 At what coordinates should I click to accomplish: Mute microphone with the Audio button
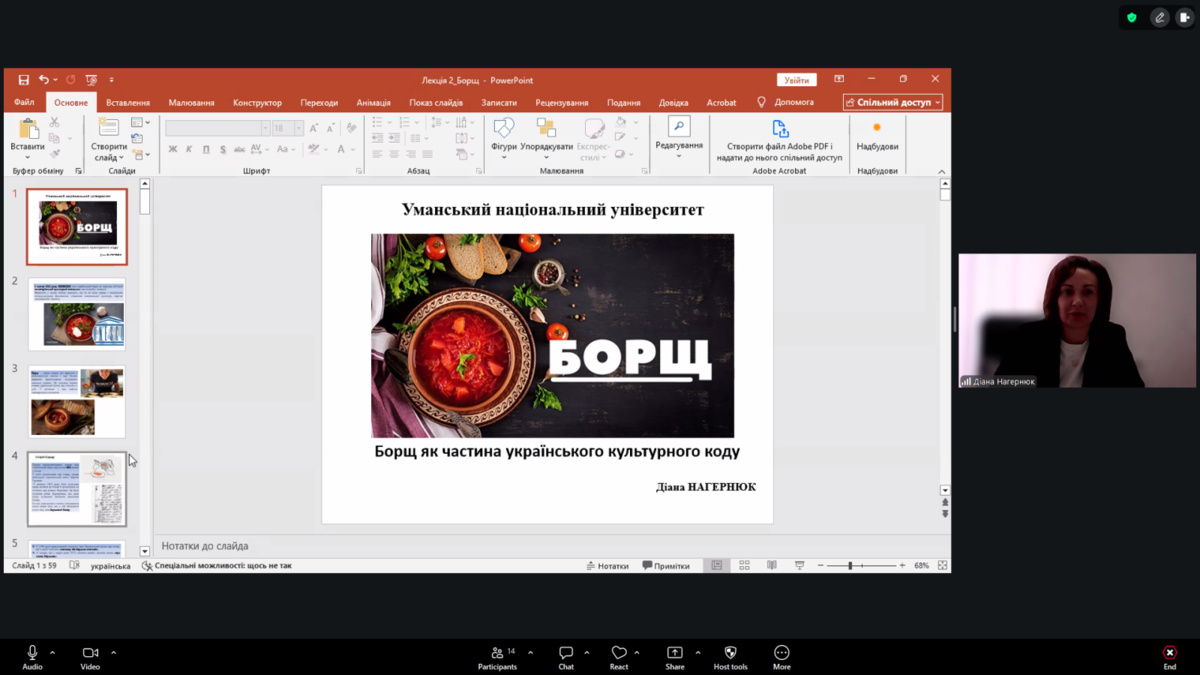click(x=32, y=656)
